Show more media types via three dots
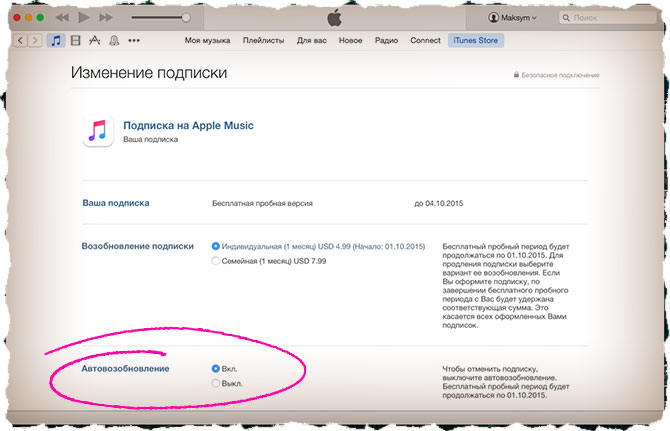Viewport: 670px width, 431px height. point(134,41)
